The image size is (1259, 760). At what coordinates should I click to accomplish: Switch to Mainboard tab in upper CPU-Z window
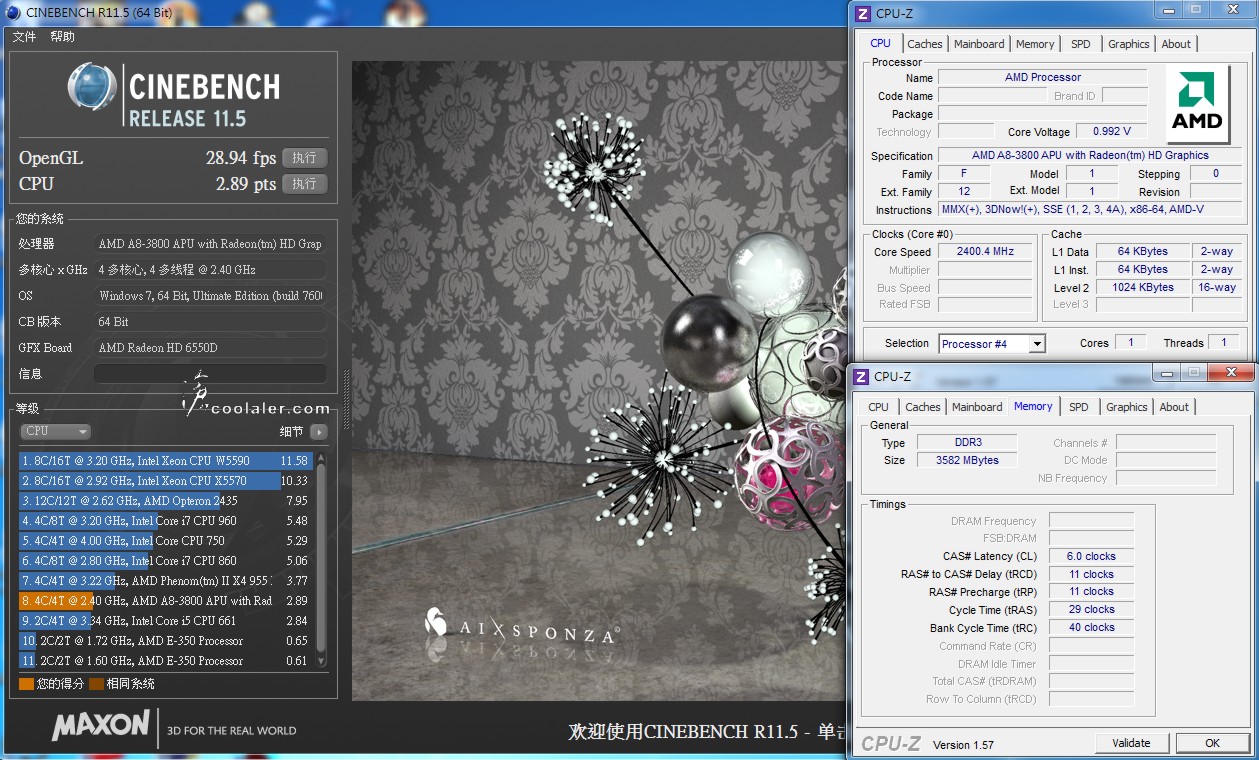pos(979,44)
